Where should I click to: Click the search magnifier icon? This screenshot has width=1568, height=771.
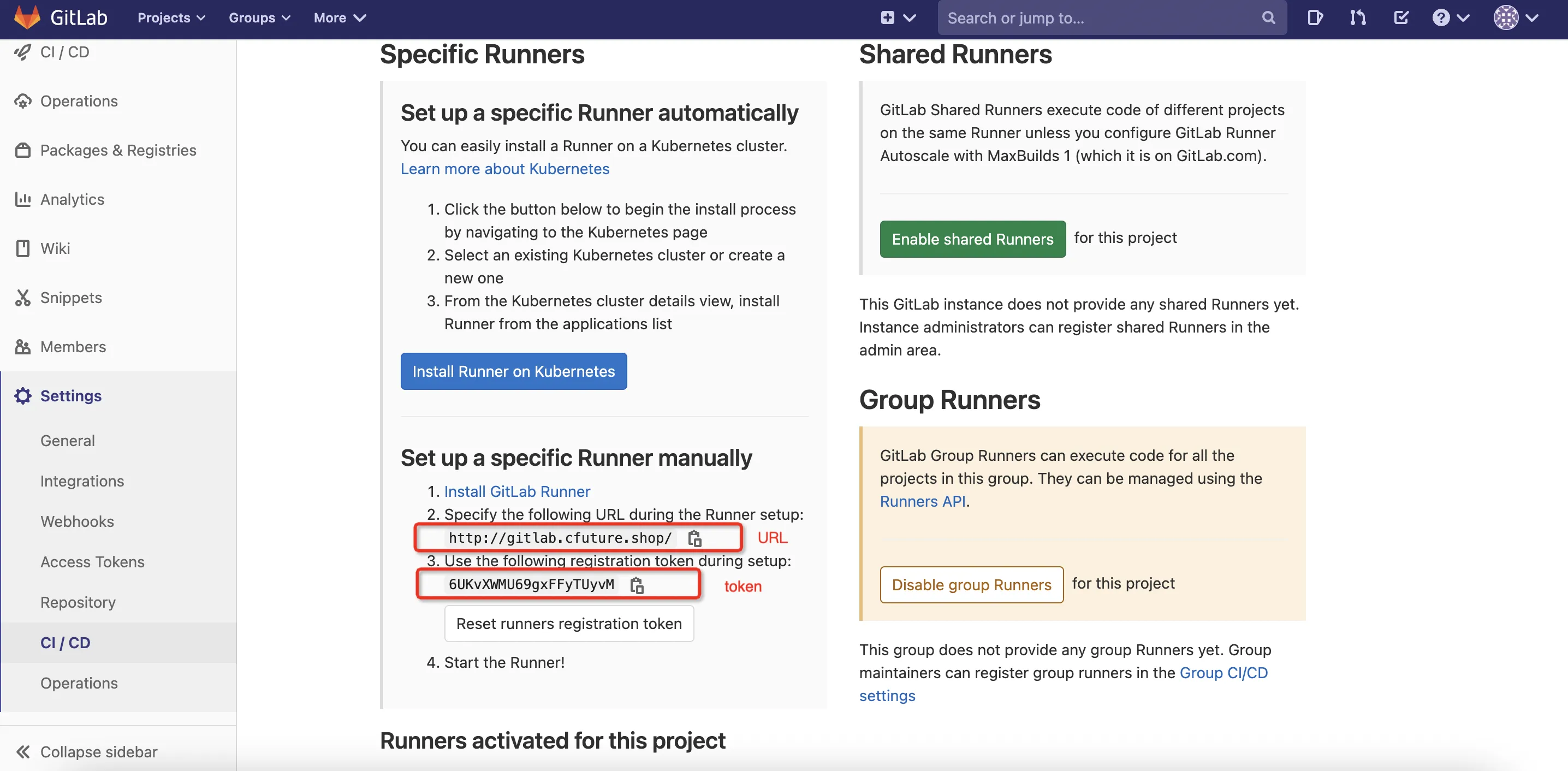pyautogui.click(x=1268, y=17)
